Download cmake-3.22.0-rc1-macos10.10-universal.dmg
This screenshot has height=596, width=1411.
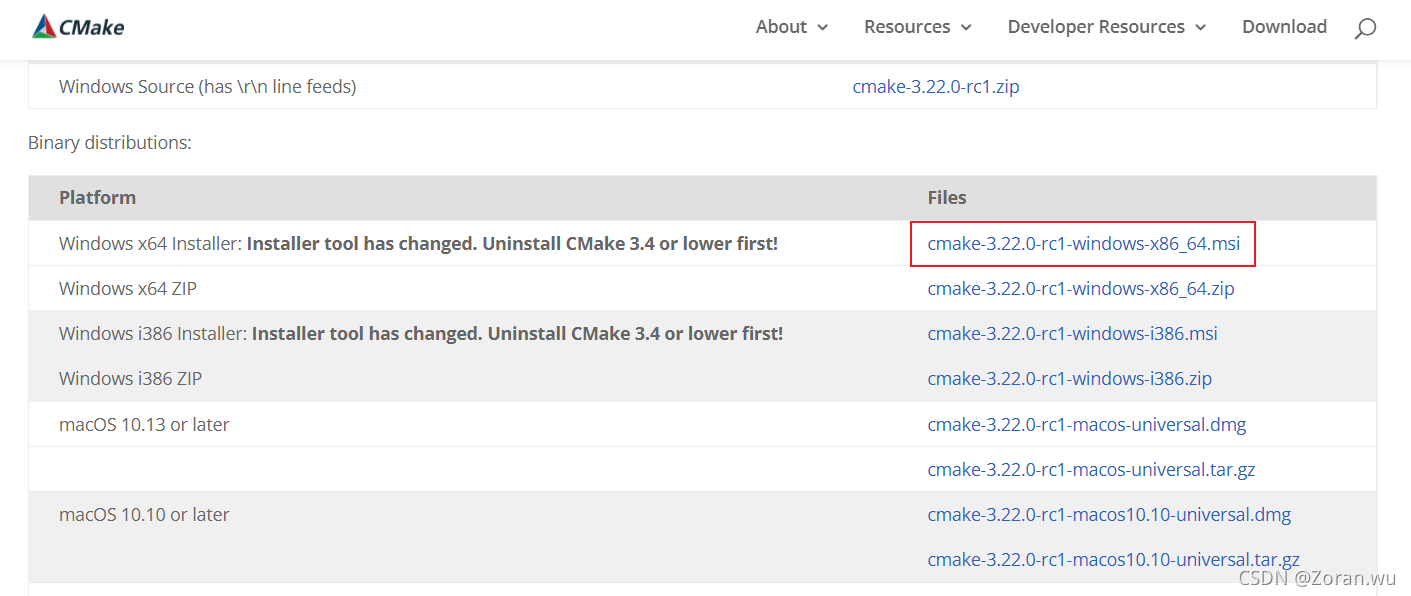(1109, 515)
